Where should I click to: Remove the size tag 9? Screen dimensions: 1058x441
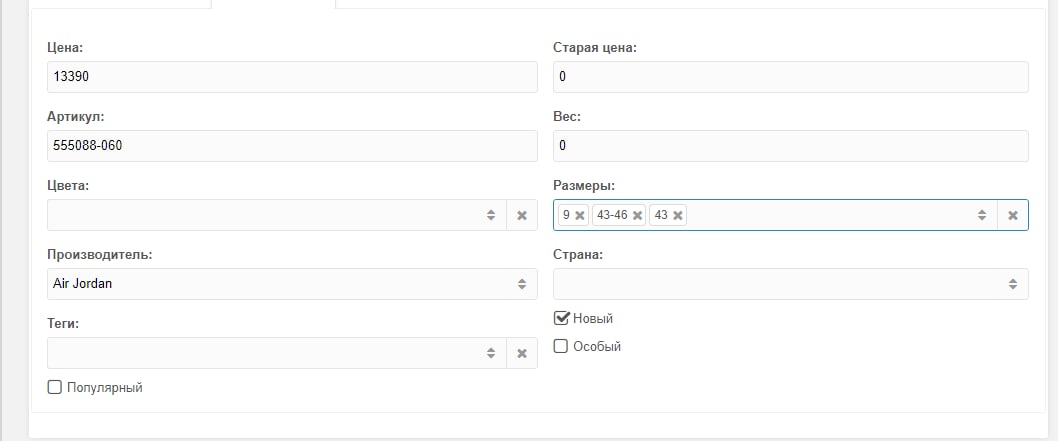[580, 215]
